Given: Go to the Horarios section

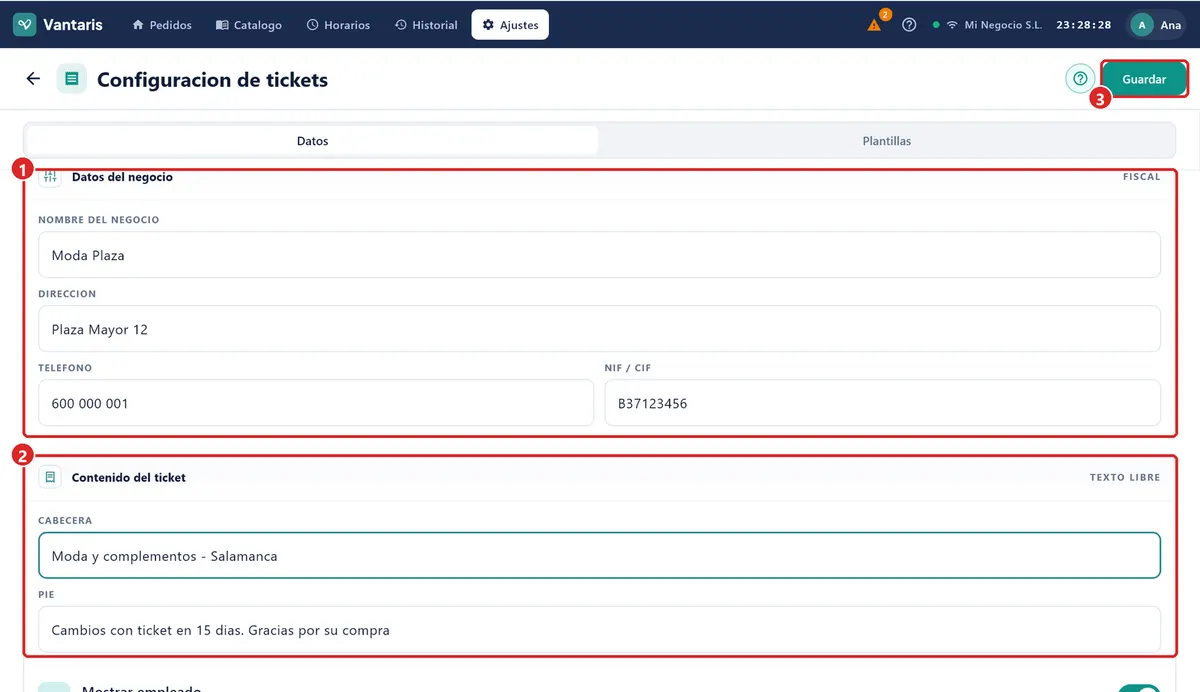Looking at the screenshot, I should point(338,25).
